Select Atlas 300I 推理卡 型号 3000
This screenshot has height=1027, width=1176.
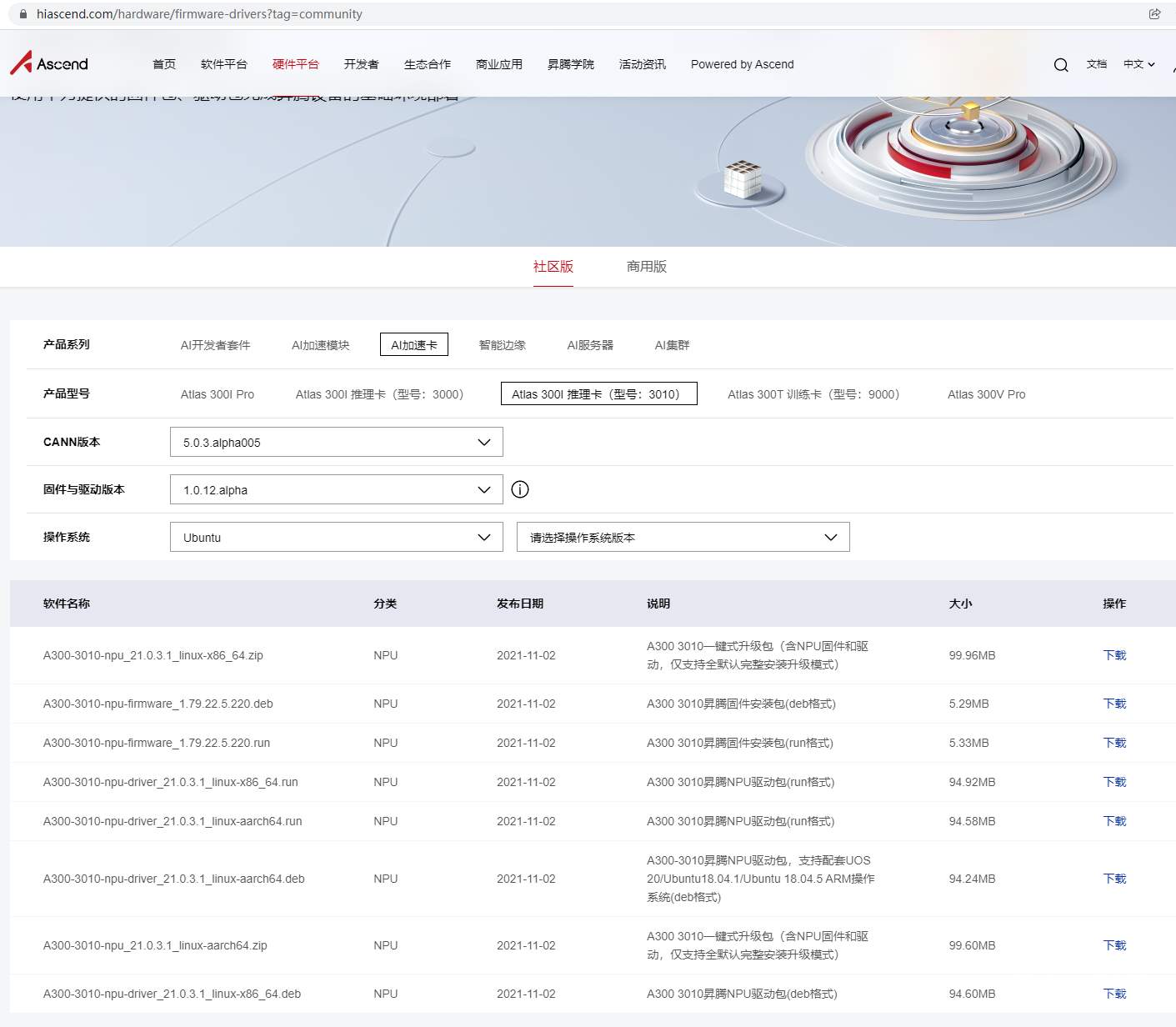point(379,394)
